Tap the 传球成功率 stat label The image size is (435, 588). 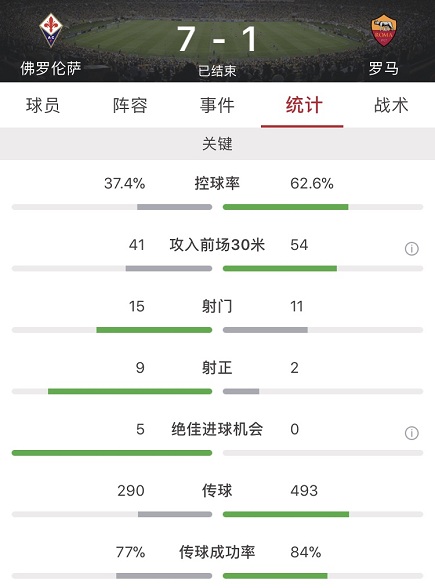point(217,552)
